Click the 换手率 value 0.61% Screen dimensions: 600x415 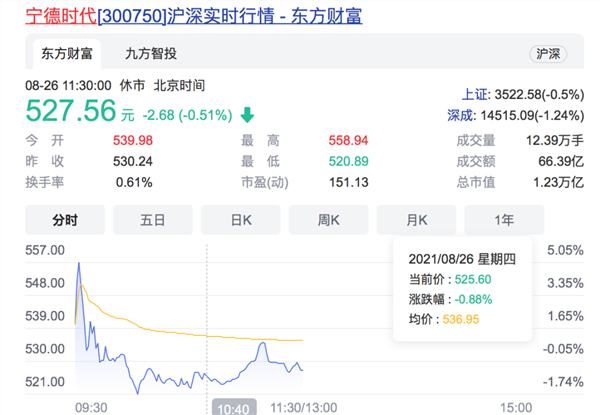tap(134, 182)
